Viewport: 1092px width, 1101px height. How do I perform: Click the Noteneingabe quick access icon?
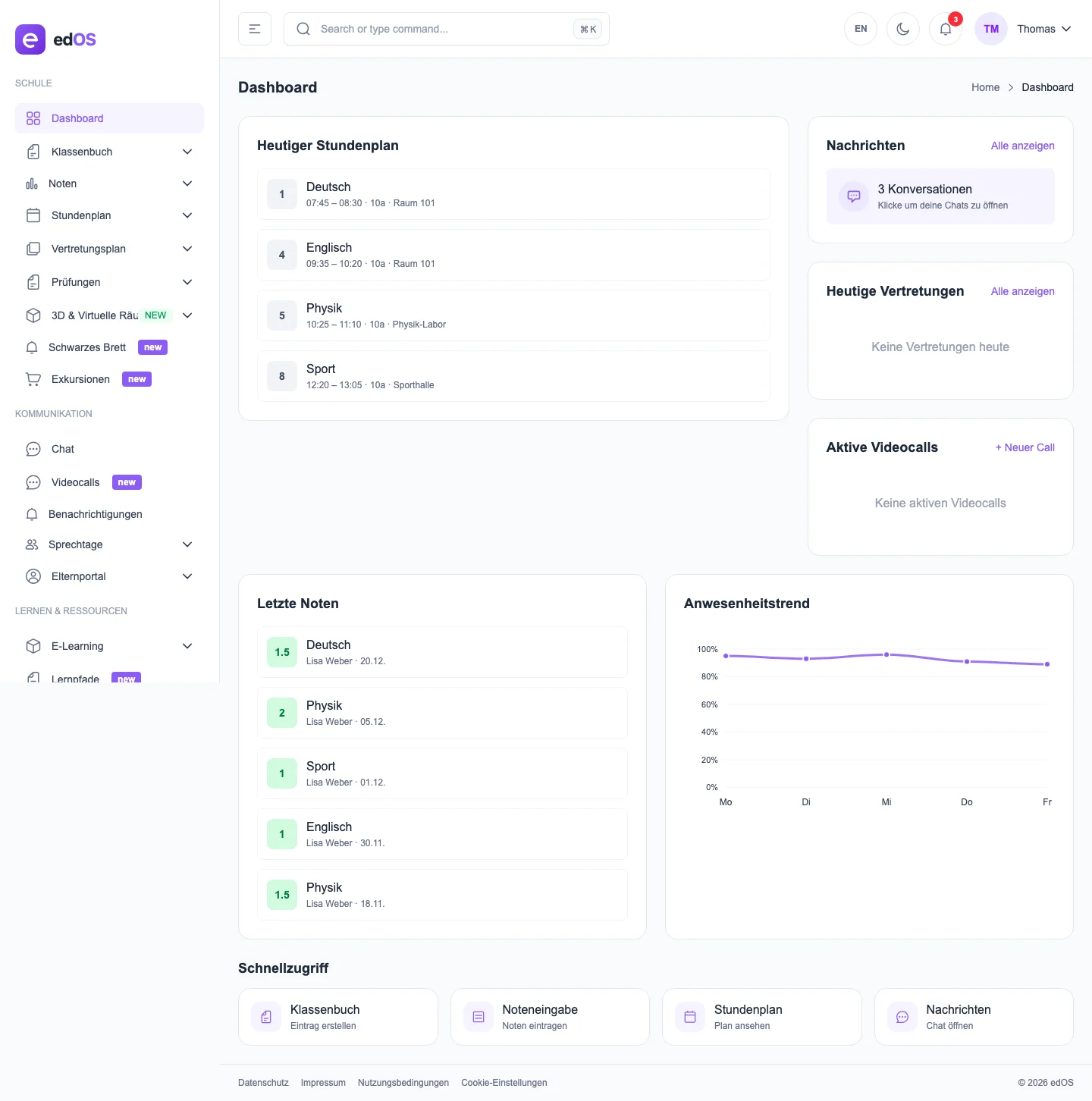pos(479,1017)
